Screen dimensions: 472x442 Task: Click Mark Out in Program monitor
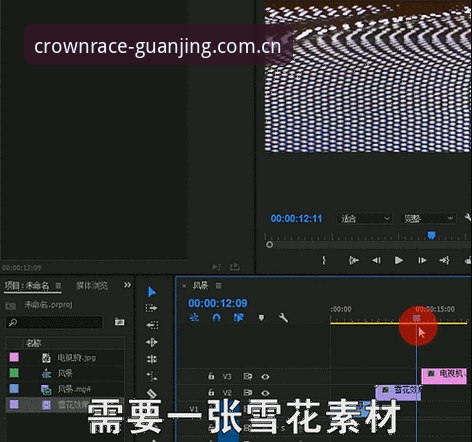click(x=324, y=260)
